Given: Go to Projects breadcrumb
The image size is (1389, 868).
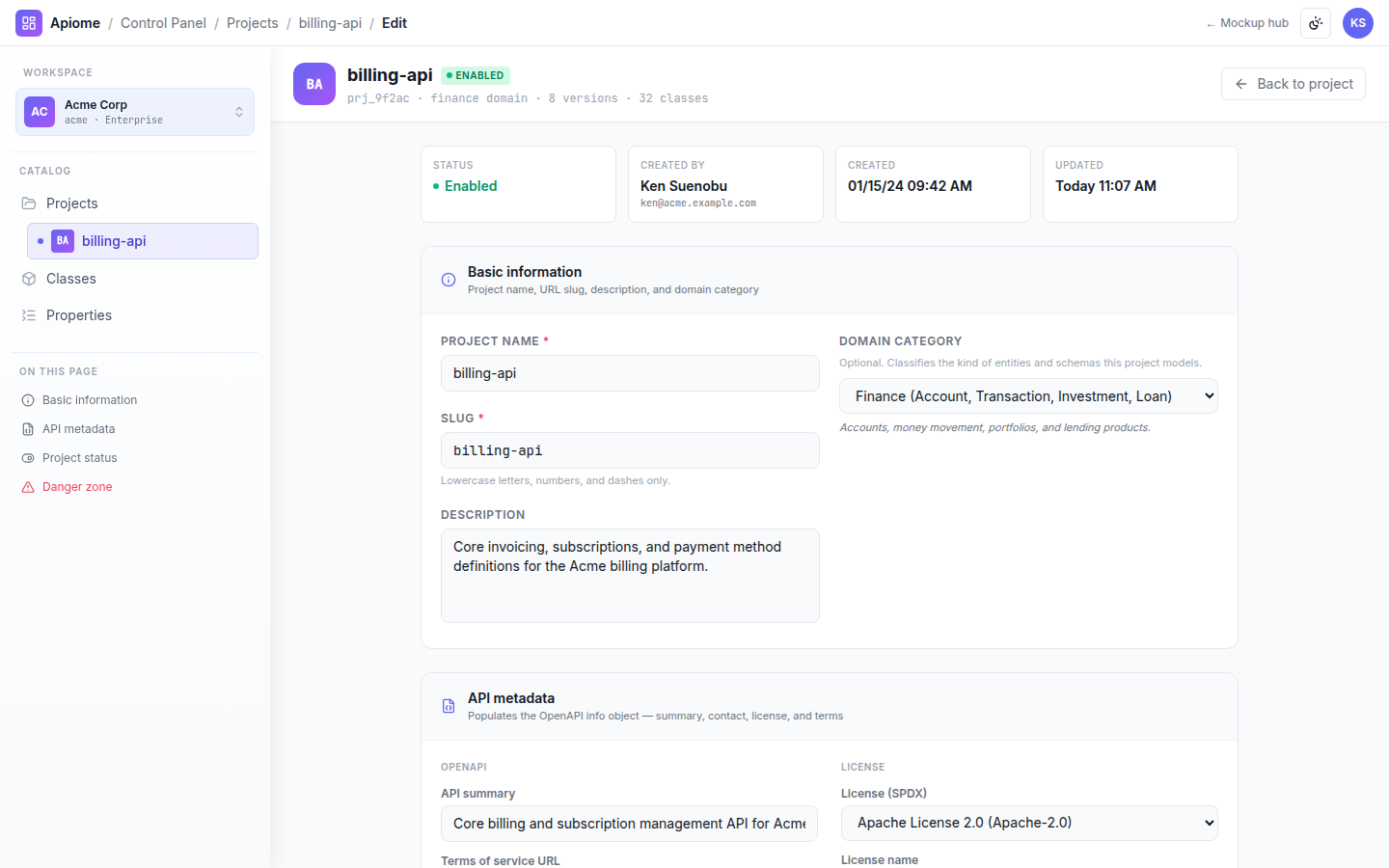Looking at the screenshot, I should tap(253, 23).
